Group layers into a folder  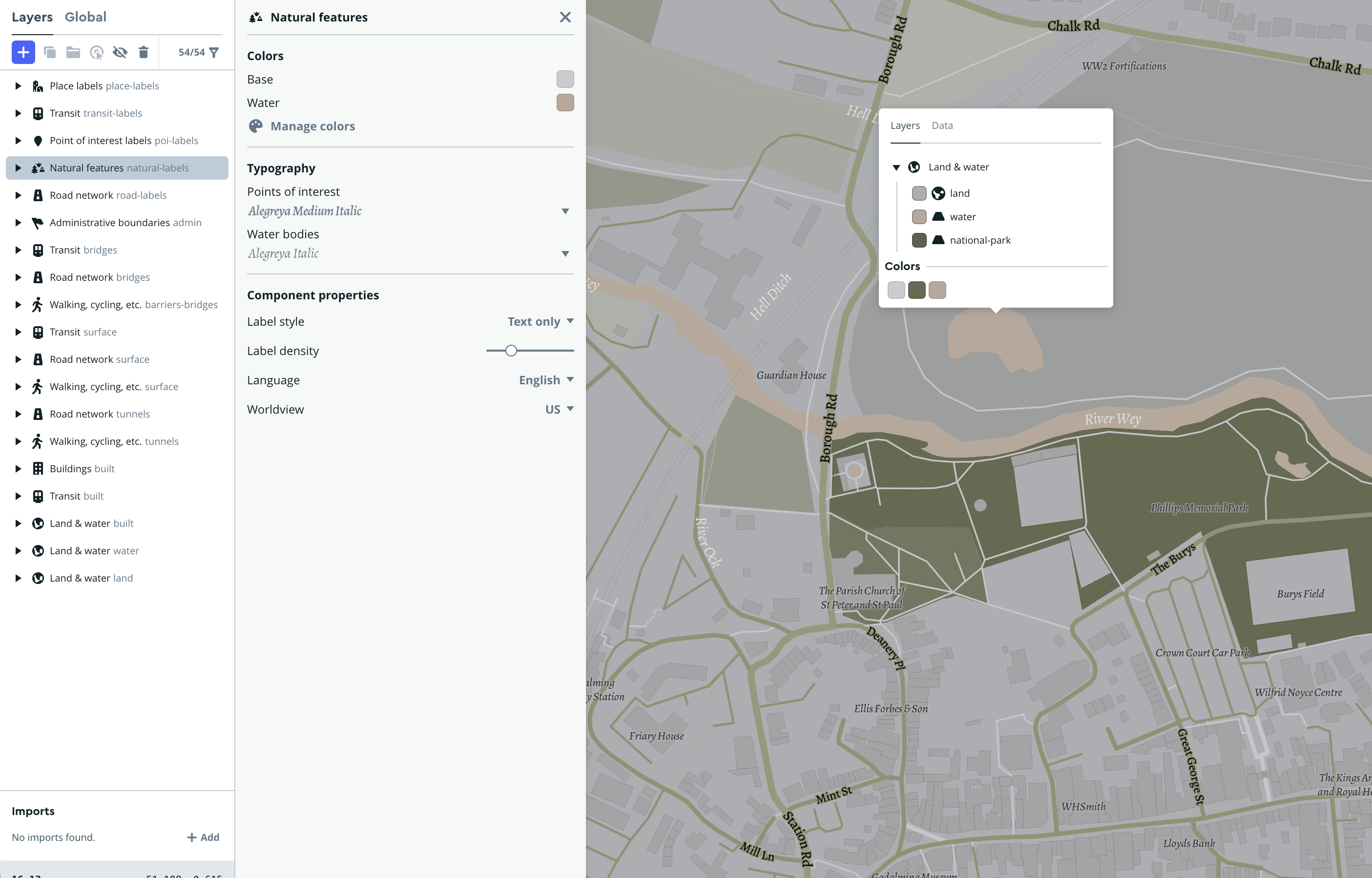click(x=73, y=52)
